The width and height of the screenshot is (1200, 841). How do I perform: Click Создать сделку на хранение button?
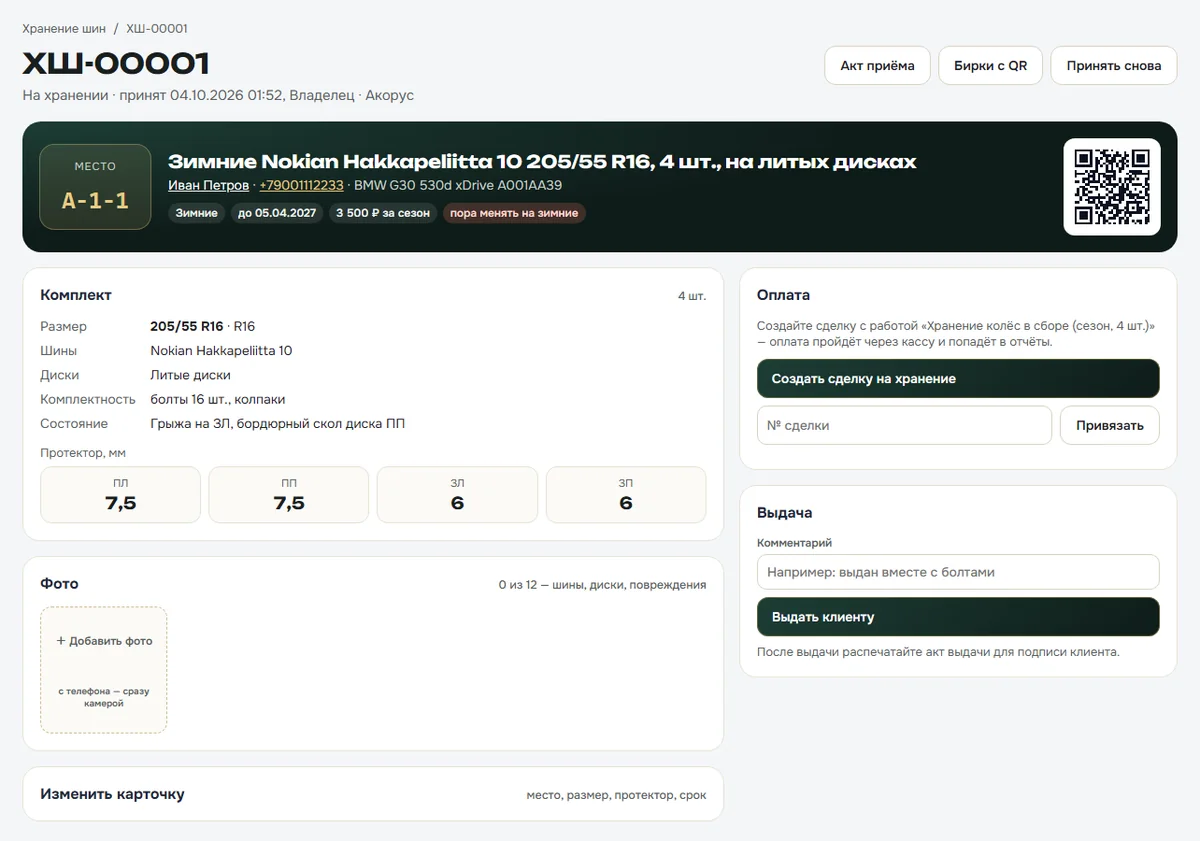[958, 379]
